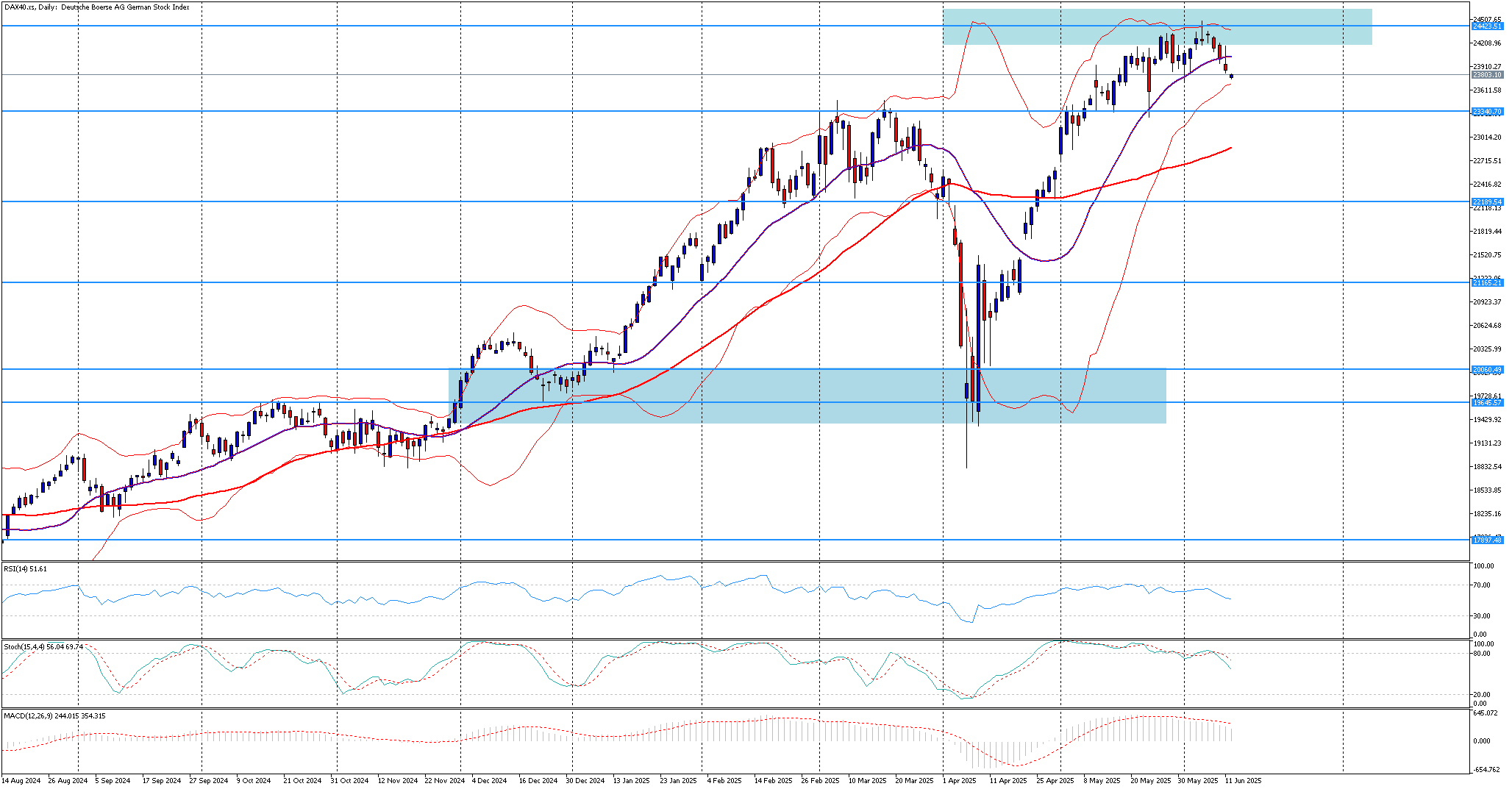Image resolution: width=1512 pixels, height=789 pixels.
Task: Click the 18832.54 price scale value
Action: point(1487,467)
